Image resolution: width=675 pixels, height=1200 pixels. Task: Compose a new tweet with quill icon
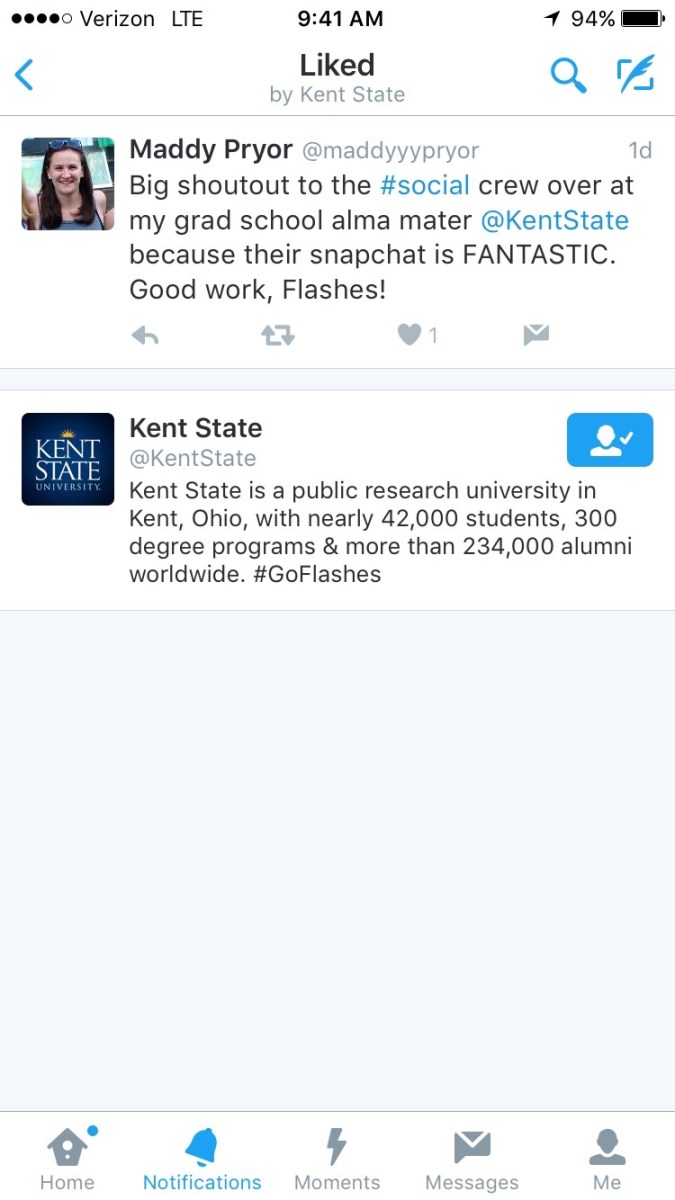pyautogui.click(x=635, y=75)
